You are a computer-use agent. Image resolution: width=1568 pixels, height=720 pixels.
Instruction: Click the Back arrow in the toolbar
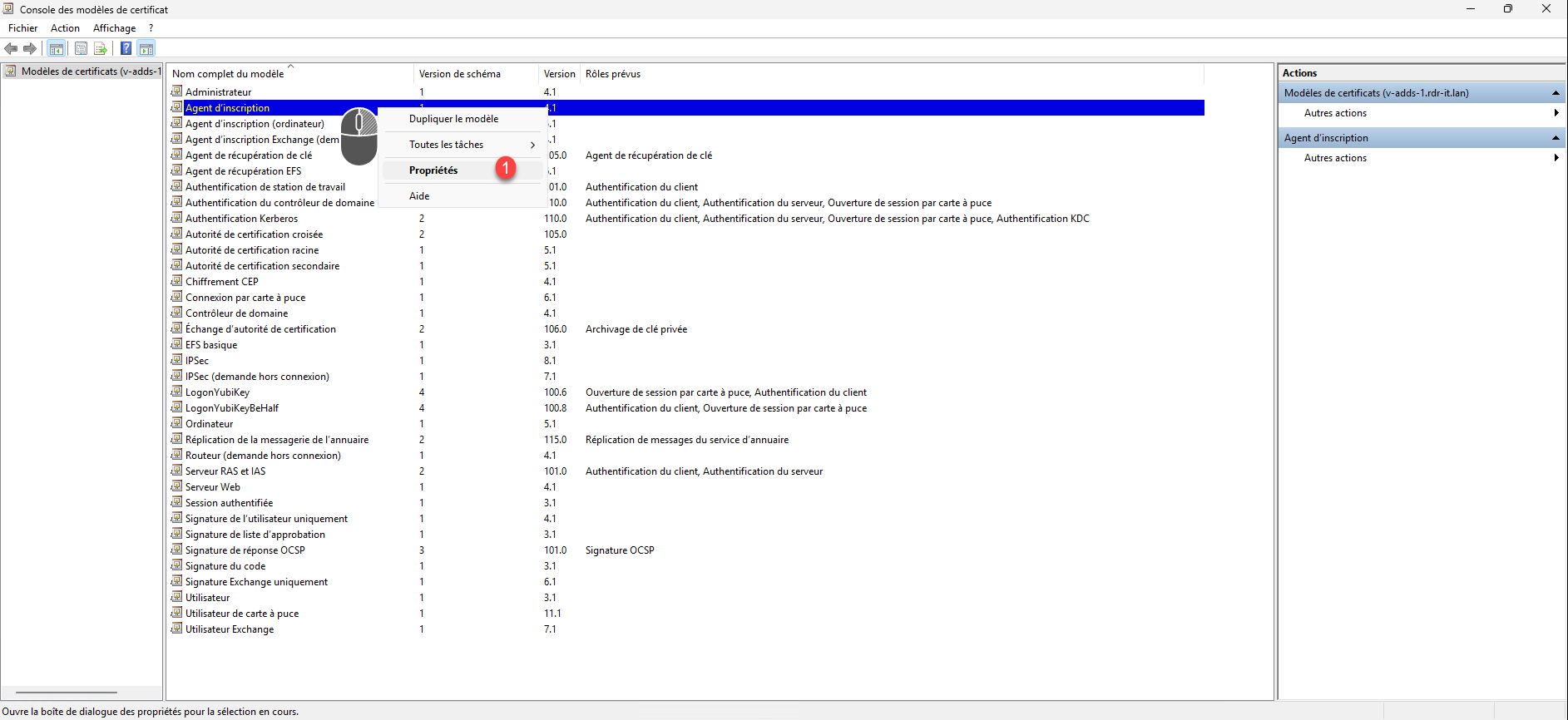tap(11, 48)
